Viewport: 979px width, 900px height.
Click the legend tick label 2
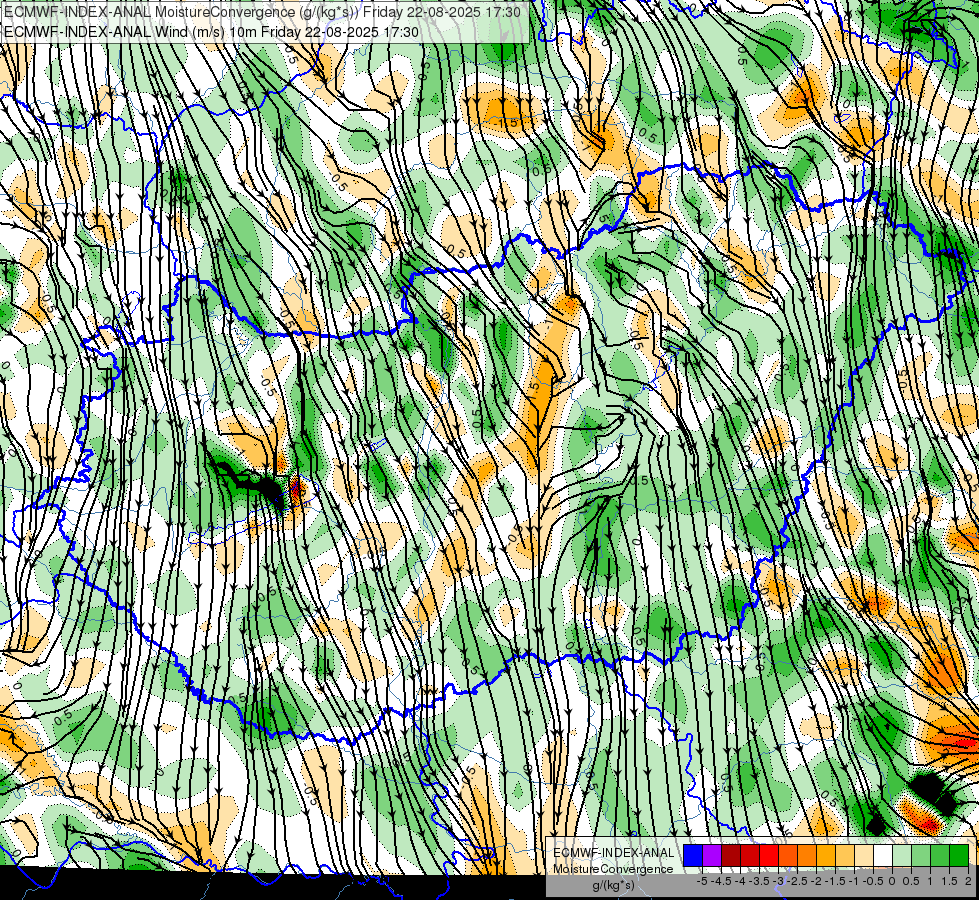point(968,881)
